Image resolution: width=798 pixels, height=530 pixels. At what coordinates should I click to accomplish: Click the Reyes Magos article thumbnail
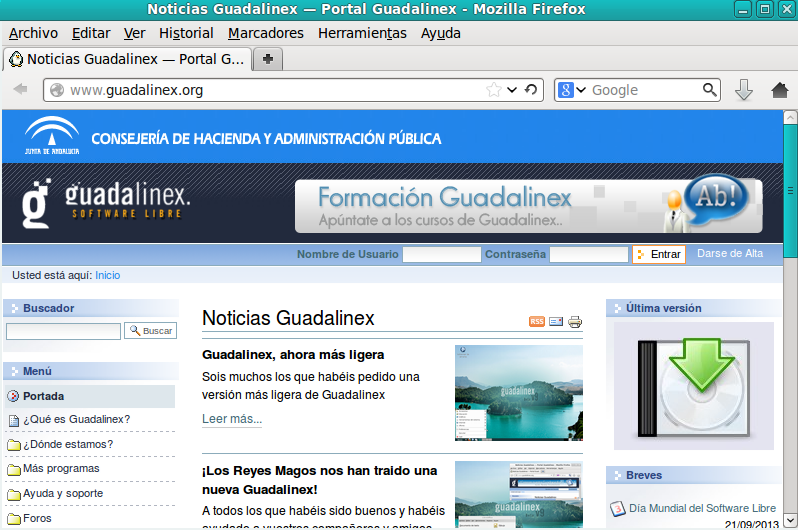pyautogui.click(x=519, y=494)
